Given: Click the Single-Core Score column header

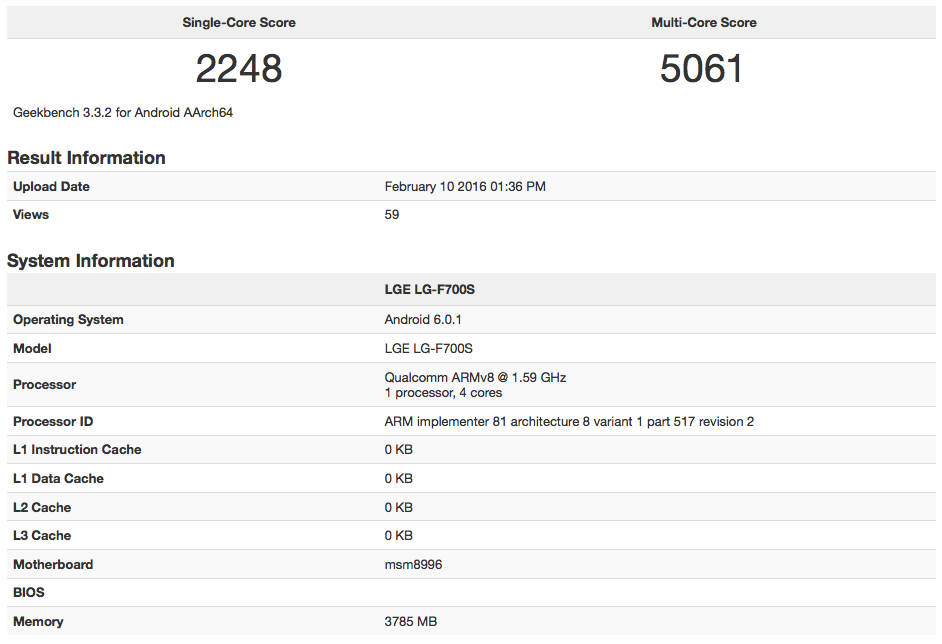Looking at the screenshot, I should [238, 22].
